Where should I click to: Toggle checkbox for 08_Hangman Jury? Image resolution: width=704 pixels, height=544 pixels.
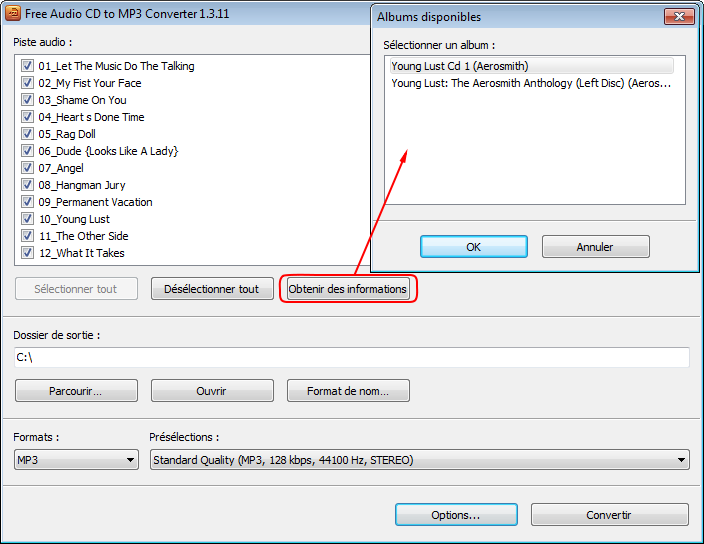point(27,184)
